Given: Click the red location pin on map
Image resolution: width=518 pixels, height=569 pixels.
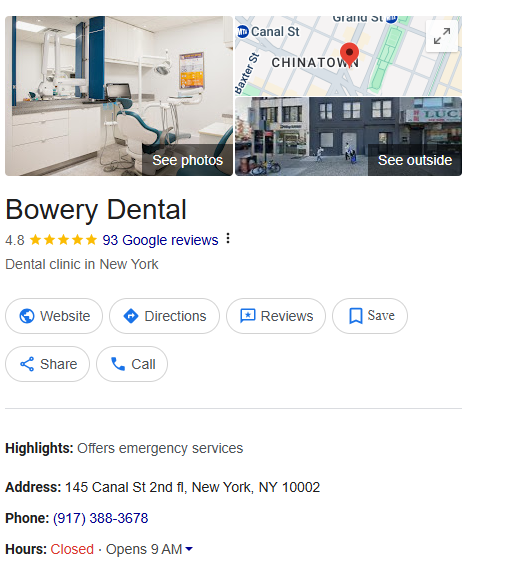Looking at the screenshot, I should (x=349, y=55).
